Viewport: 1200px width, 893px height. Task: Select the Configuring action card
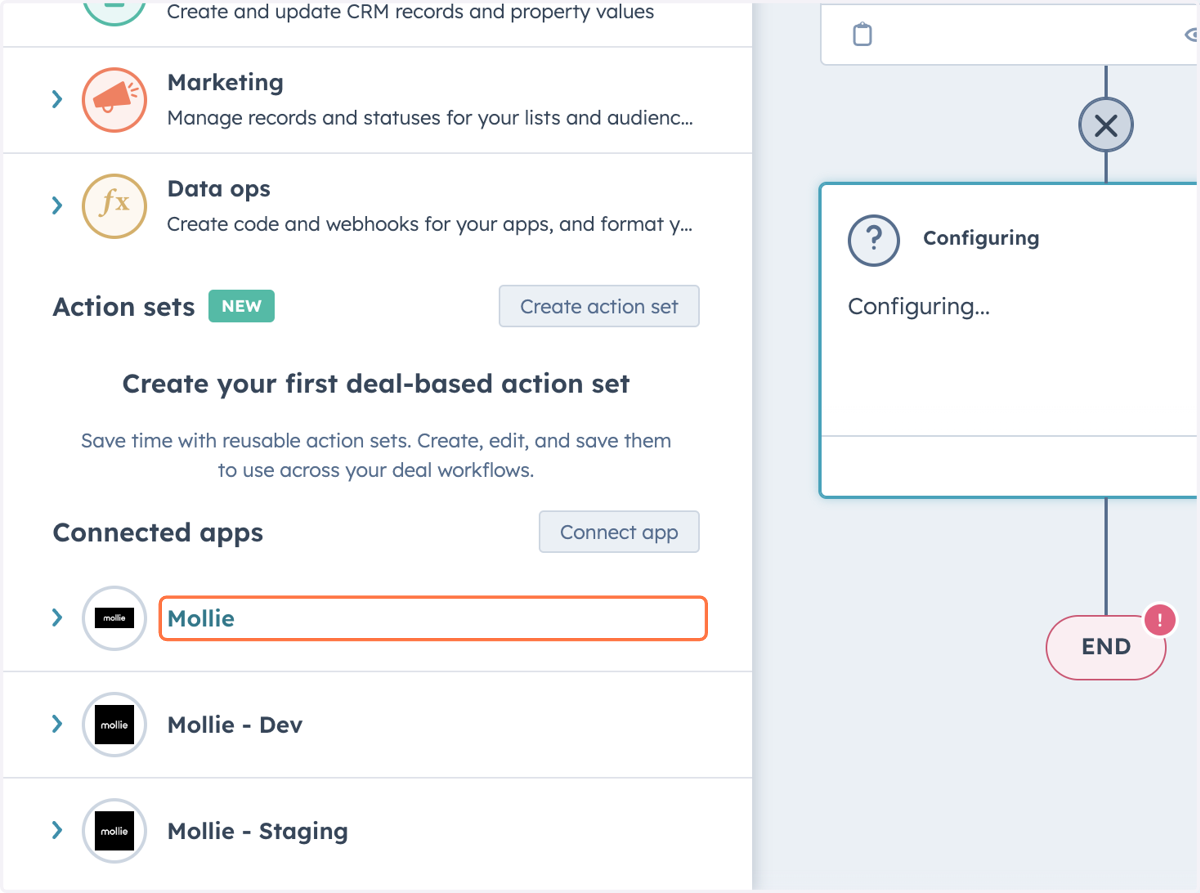coord(1009,340)
